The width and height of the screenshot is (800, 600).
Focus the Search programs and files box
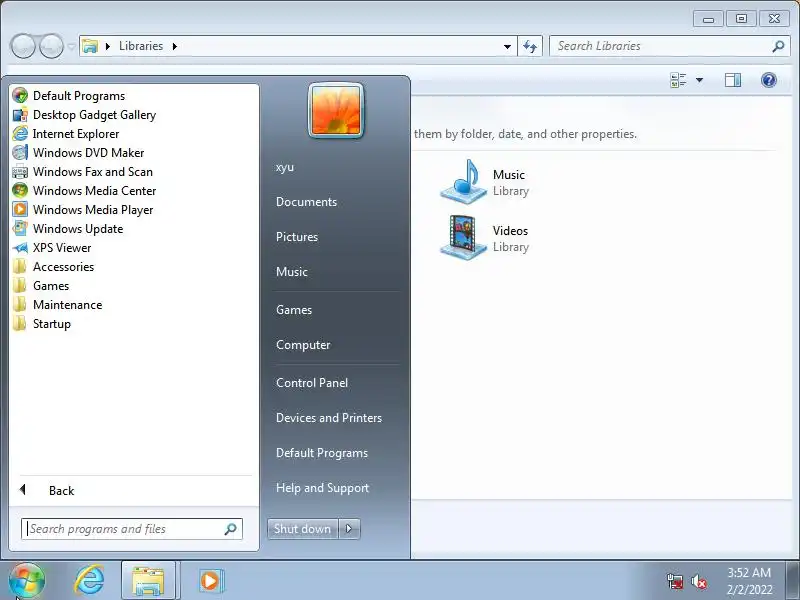(x=132, y=529)
